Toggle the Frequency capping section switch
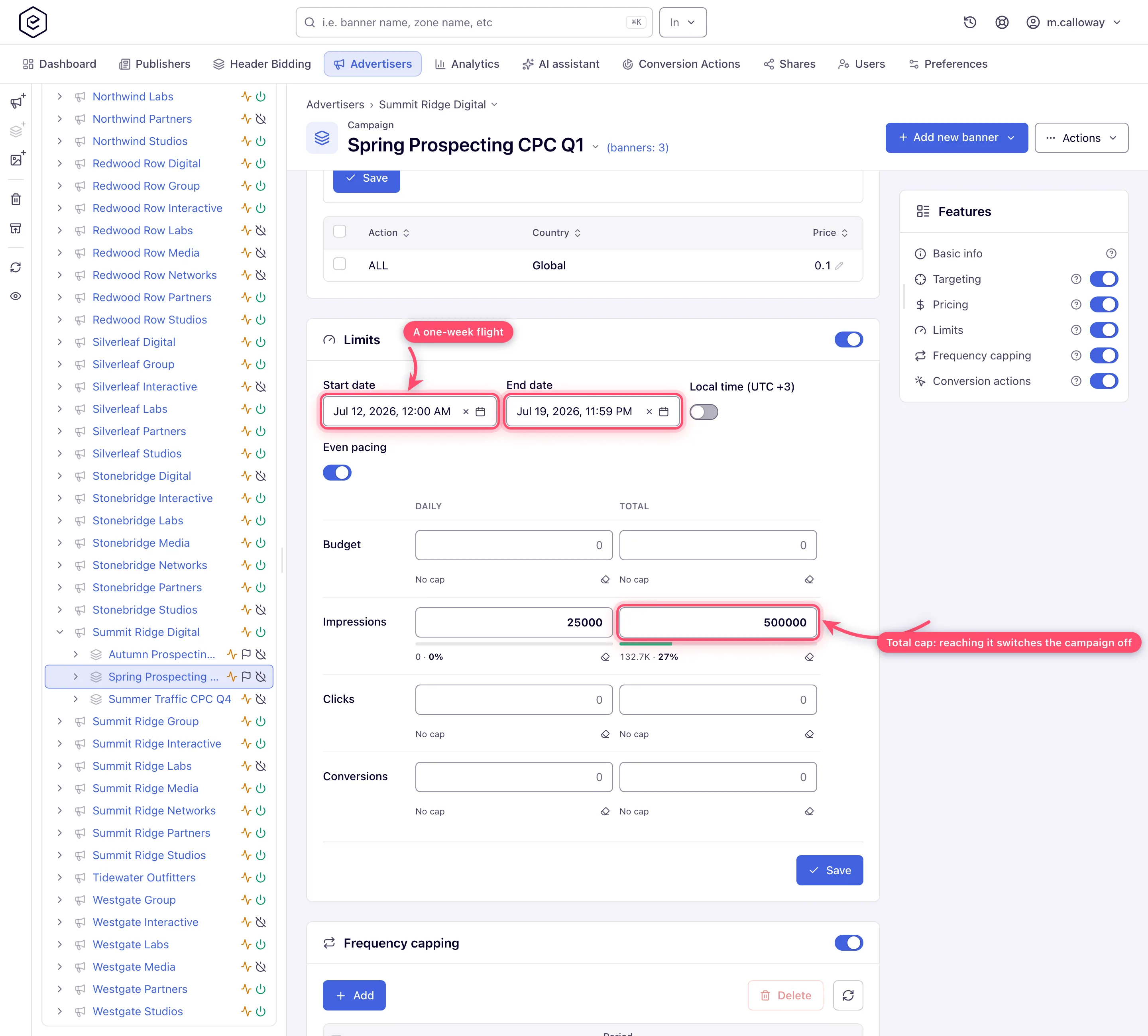 click(x=849, y=943)
